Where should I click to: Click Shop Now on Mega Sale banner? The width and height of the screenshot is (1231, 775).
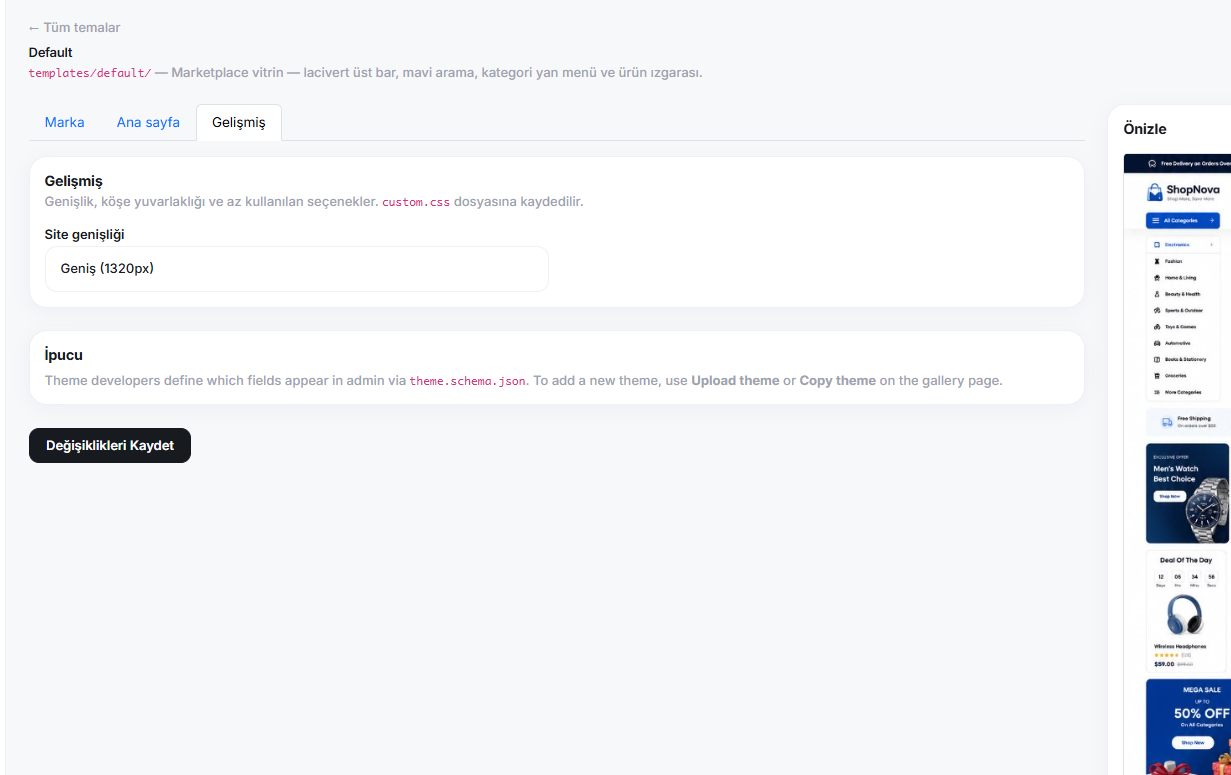[1192, 743]
